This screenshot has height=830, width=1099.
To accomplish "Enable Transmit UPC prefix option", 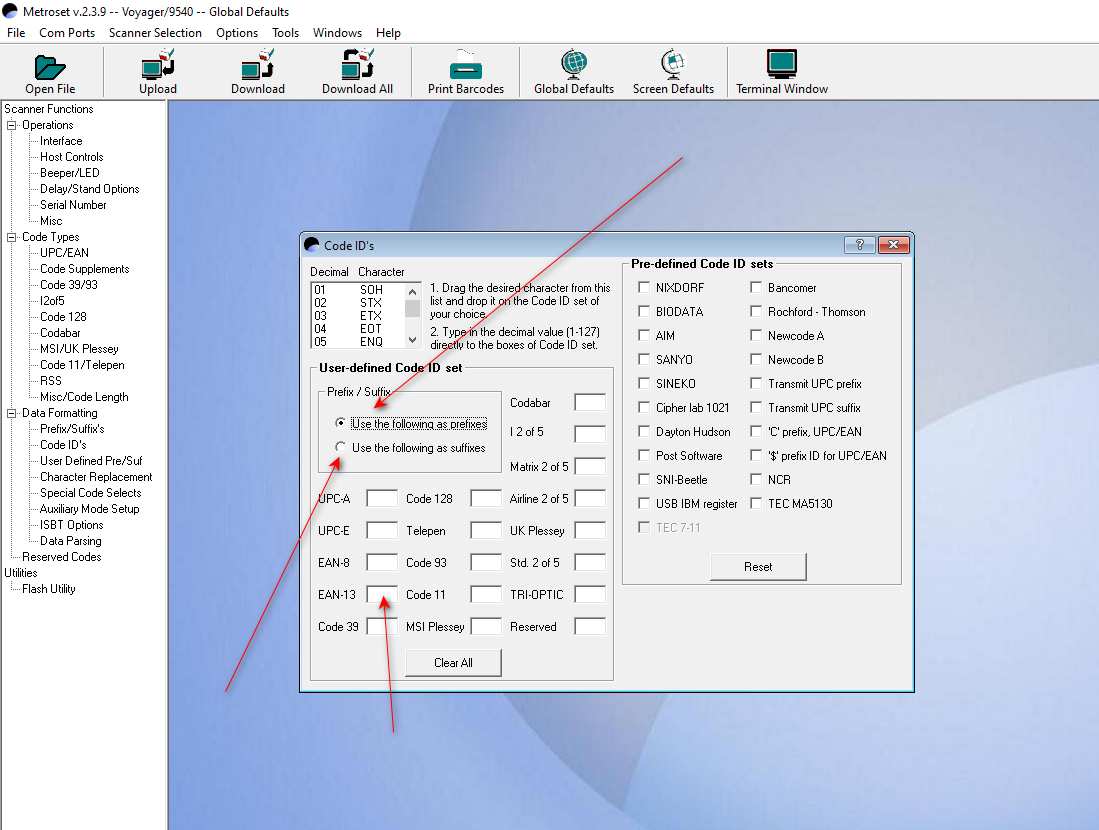I will 756,383.
